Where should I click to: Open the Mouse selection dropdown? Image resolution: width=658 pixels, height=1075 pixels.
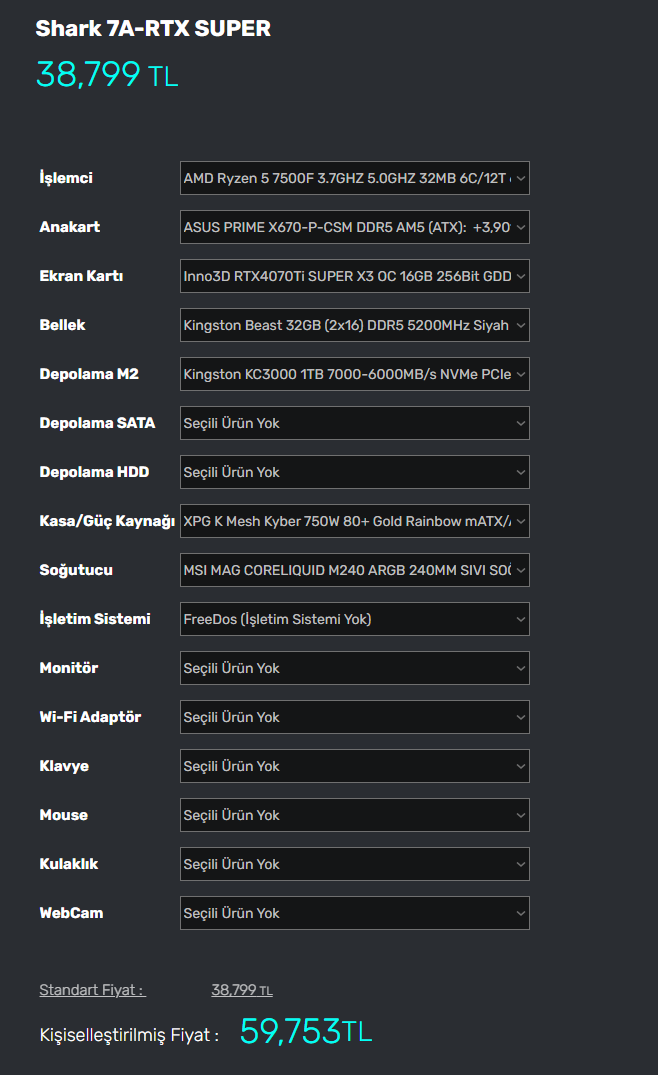click(354, 815)
